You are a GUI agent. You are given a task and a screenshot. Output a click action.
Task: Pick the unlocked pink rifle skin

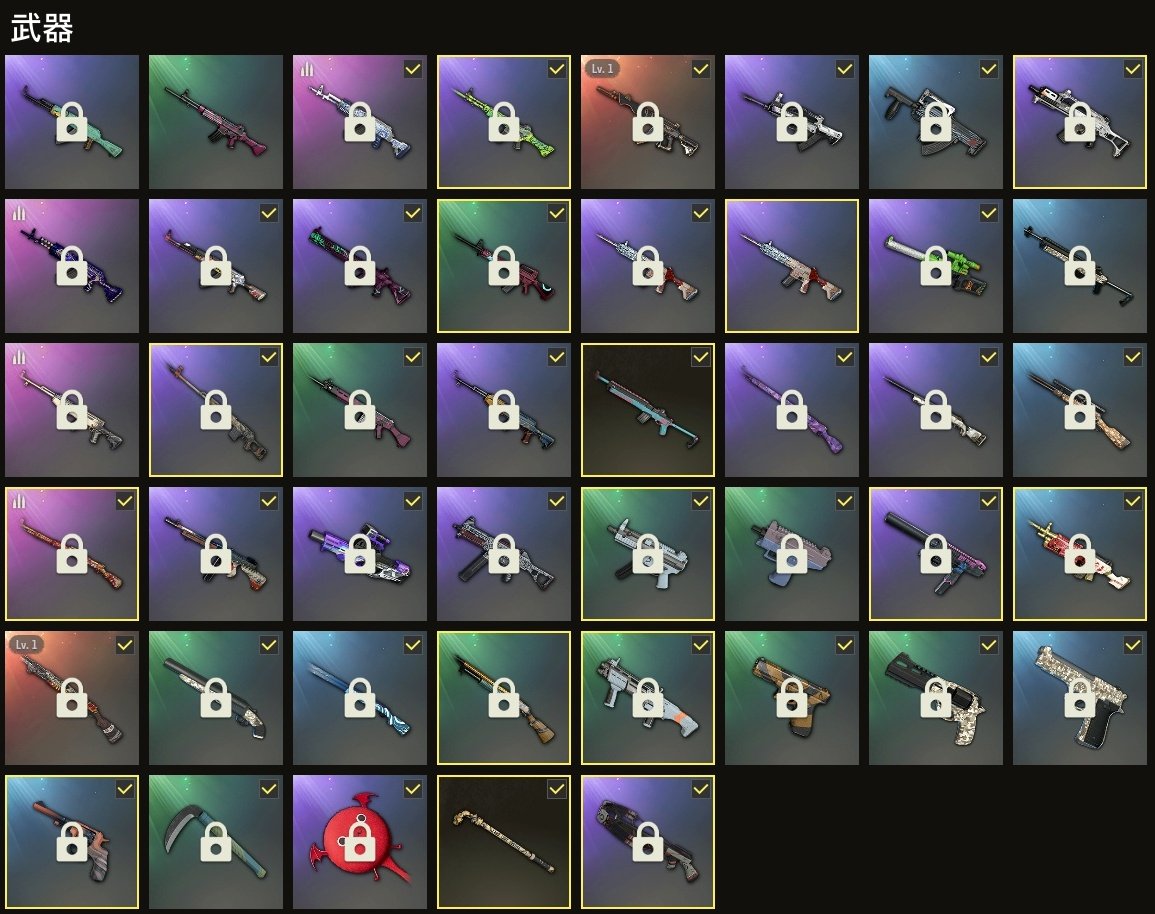tap(216, 122)
